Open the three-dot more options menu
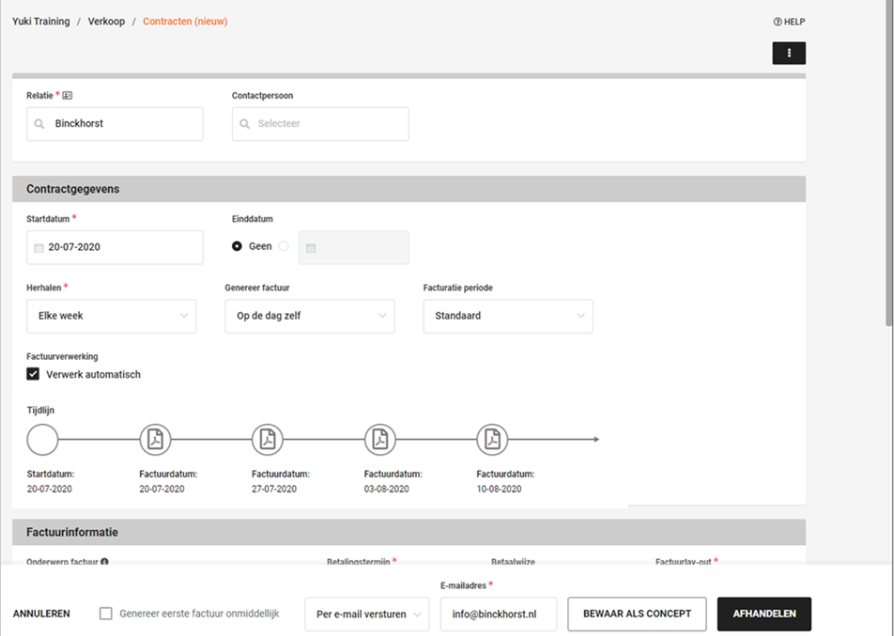This screenshot has width=894, height=636. pos(789,53)
